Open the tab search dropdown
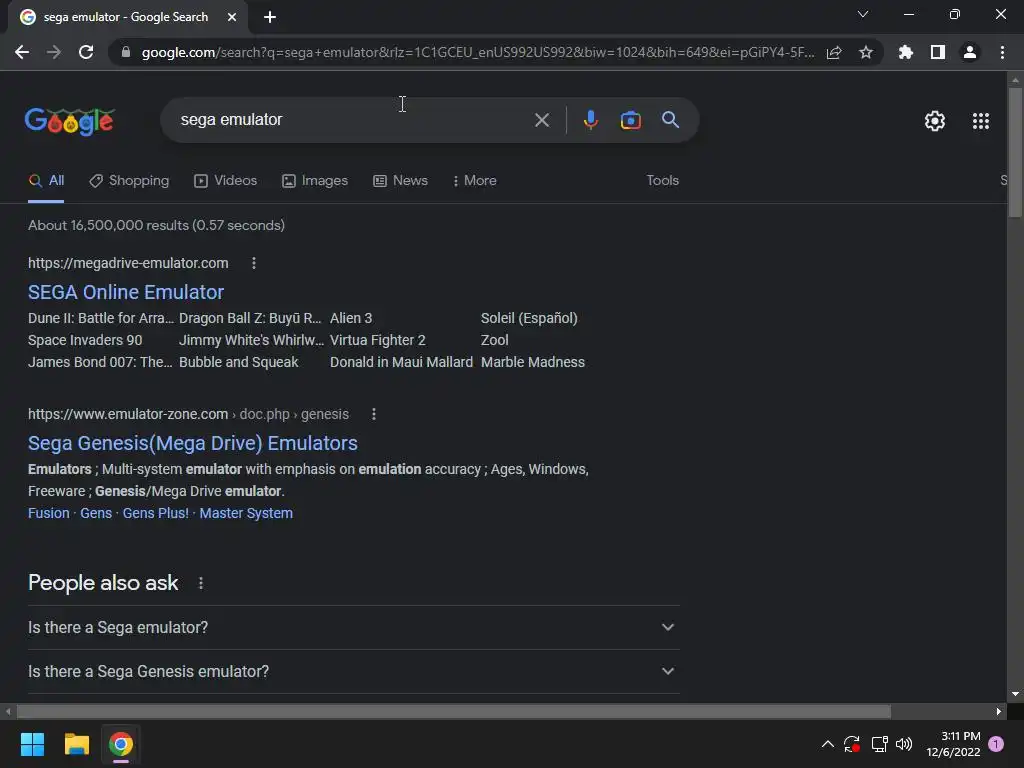1024x768 pixels. tap(863, 14)
